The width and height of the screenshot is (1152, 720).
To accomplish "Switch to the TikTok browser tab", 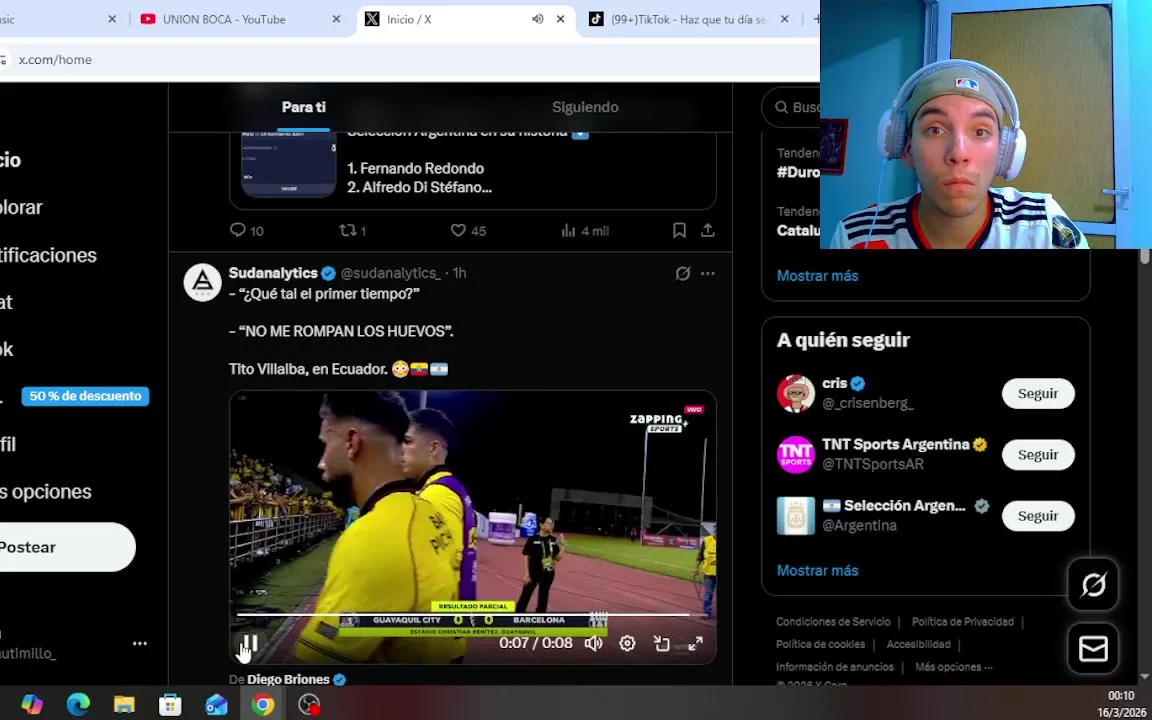I will (x=688, y=19).
